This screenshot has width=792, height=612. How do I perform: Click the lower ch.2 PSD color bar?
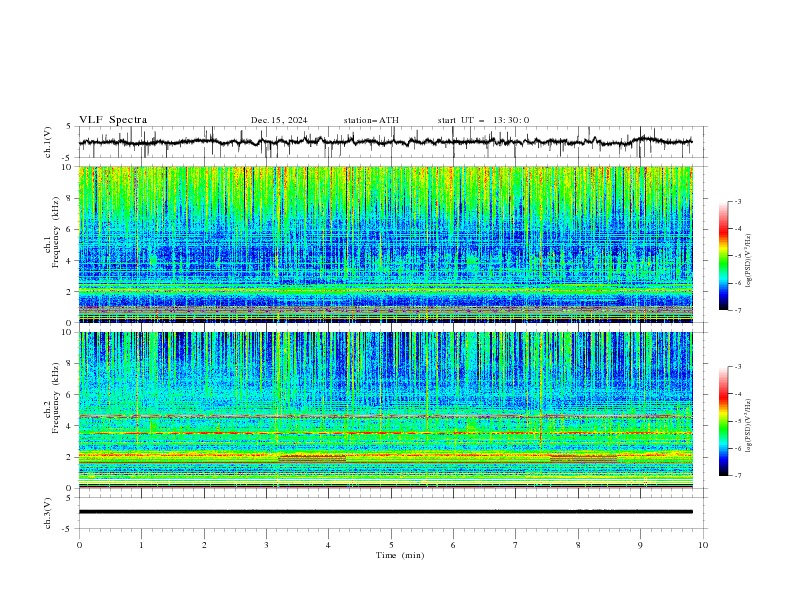(723, 421)
